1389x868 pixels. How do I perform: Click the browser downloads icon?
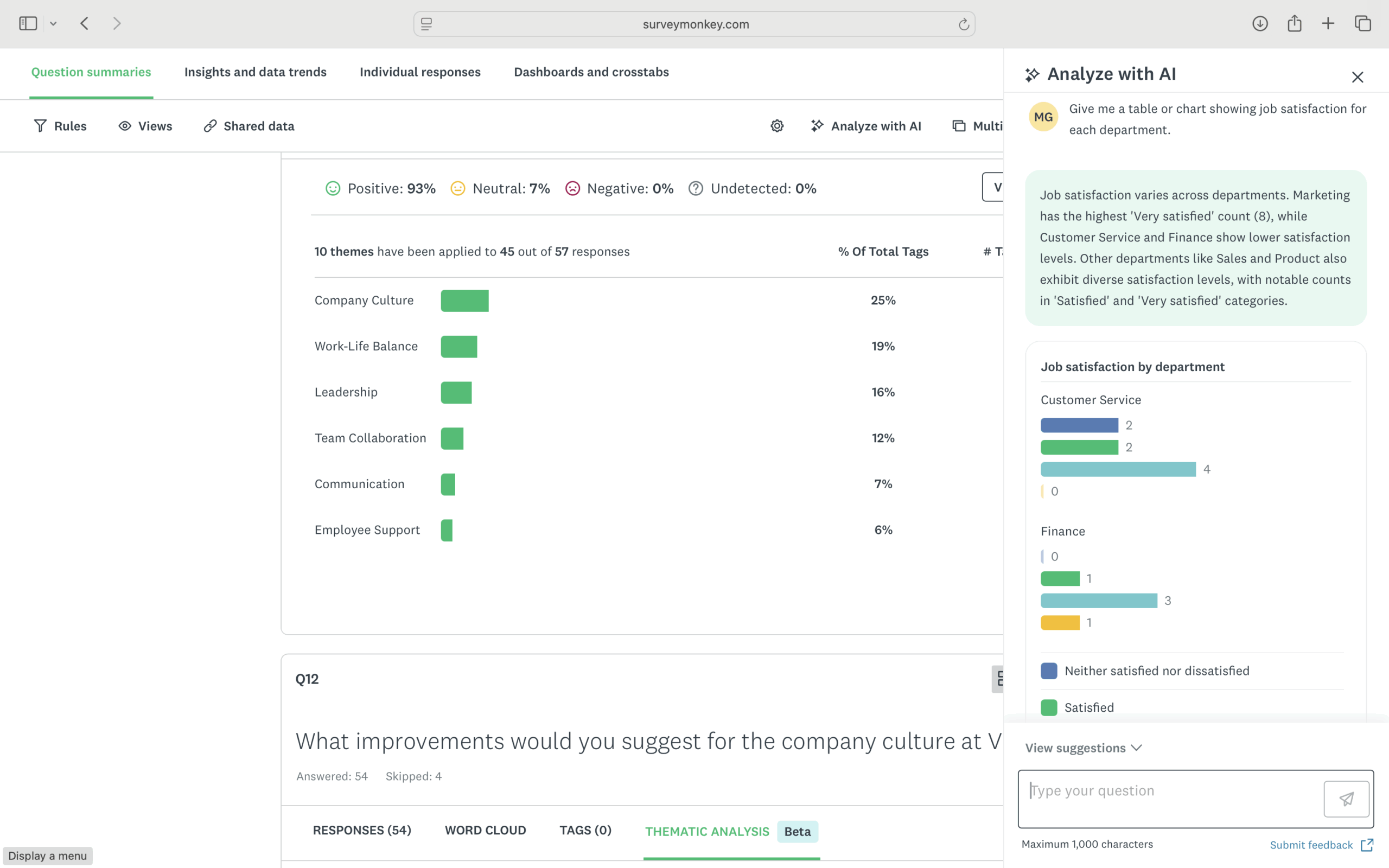pyautogui.click(x=1260, y=23)
